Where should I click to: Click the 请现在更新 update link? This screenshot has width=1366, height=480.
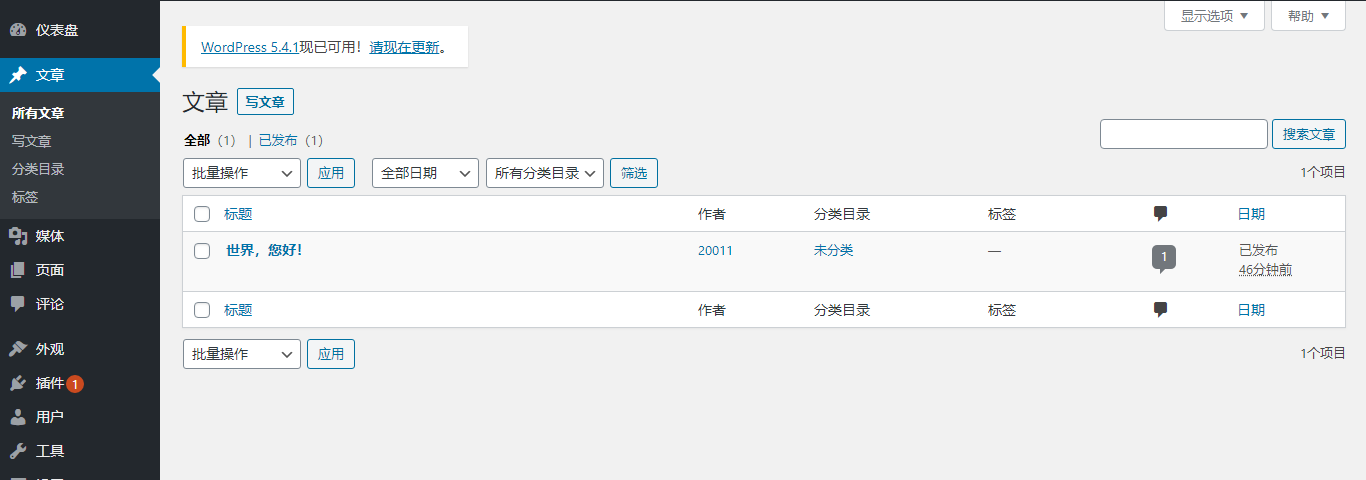[x=404, y=47]
